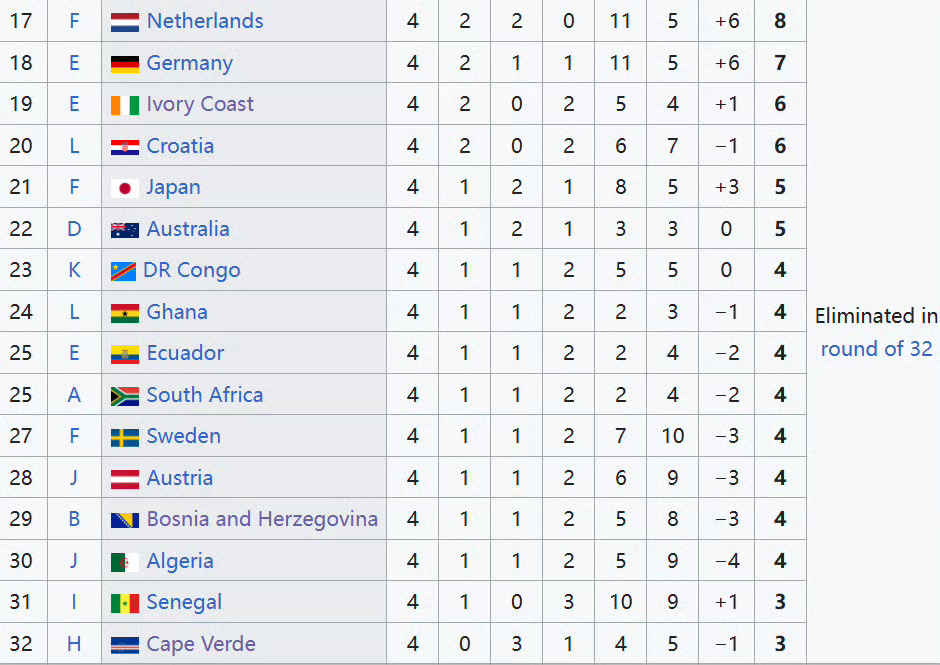The image size is (940, 665).
Task: Click the Sweden flag icon
Action: pyautogui.click(x=125, y=437)
